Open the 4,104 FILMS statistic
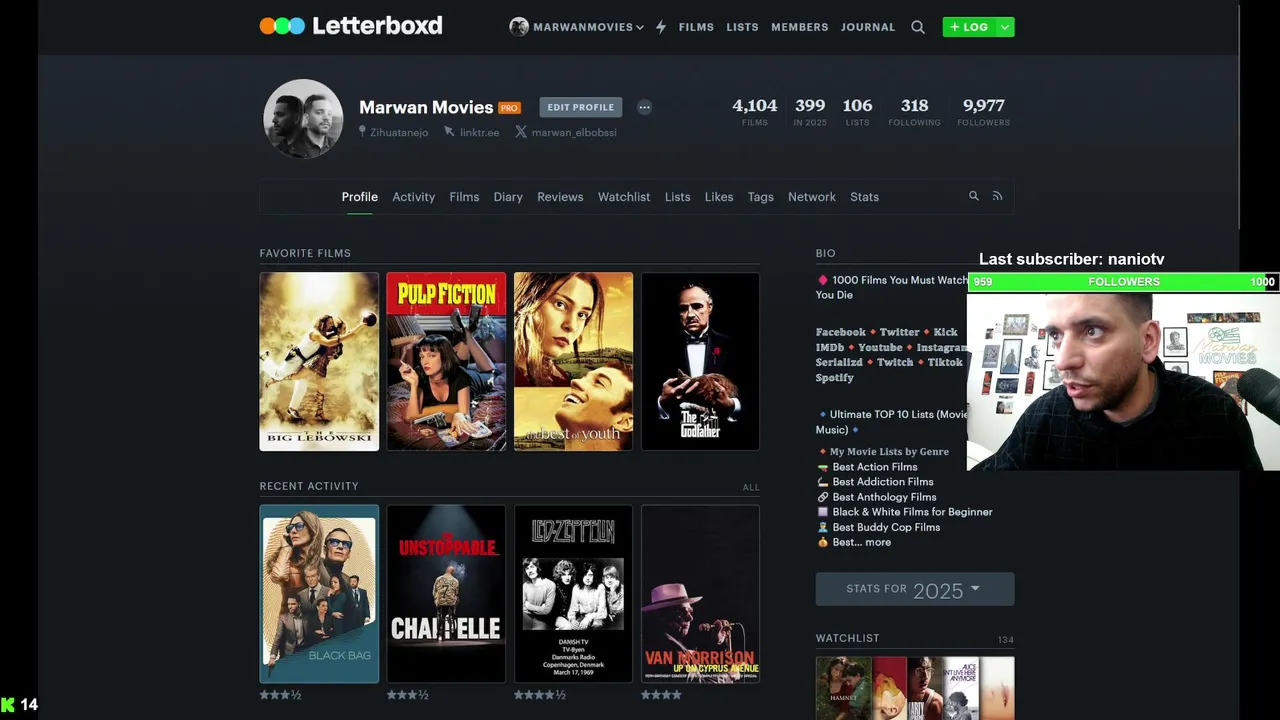Image resolution: width=1280 pixels, height=720 pixels. point(755,111)
